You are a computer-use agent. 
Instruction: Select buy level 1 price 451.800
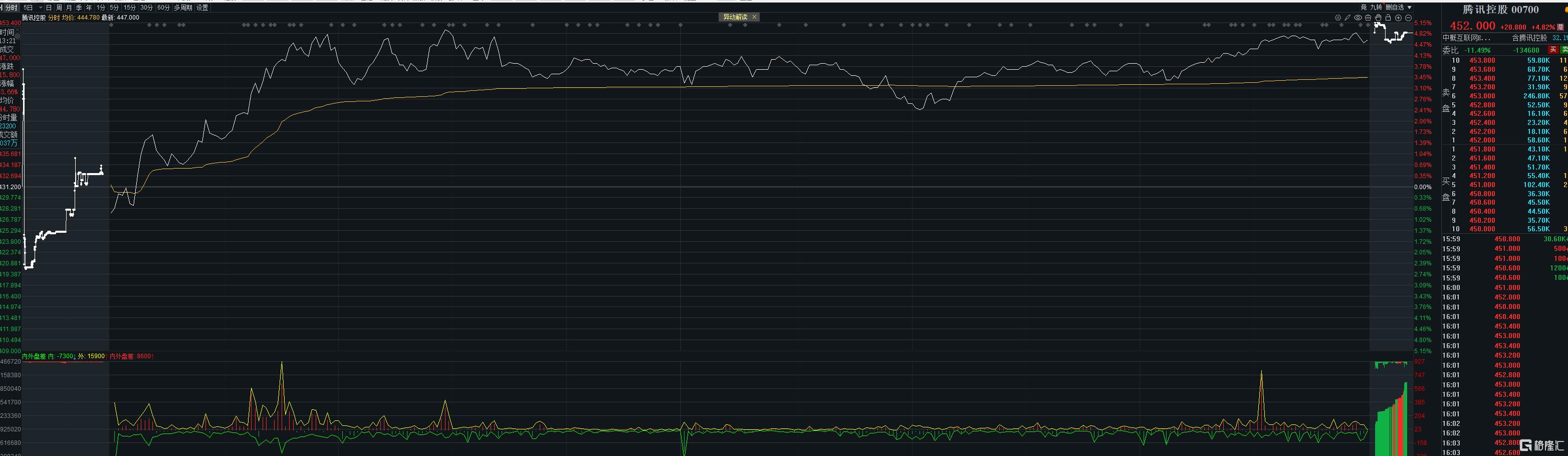(x=1482, y=149)
